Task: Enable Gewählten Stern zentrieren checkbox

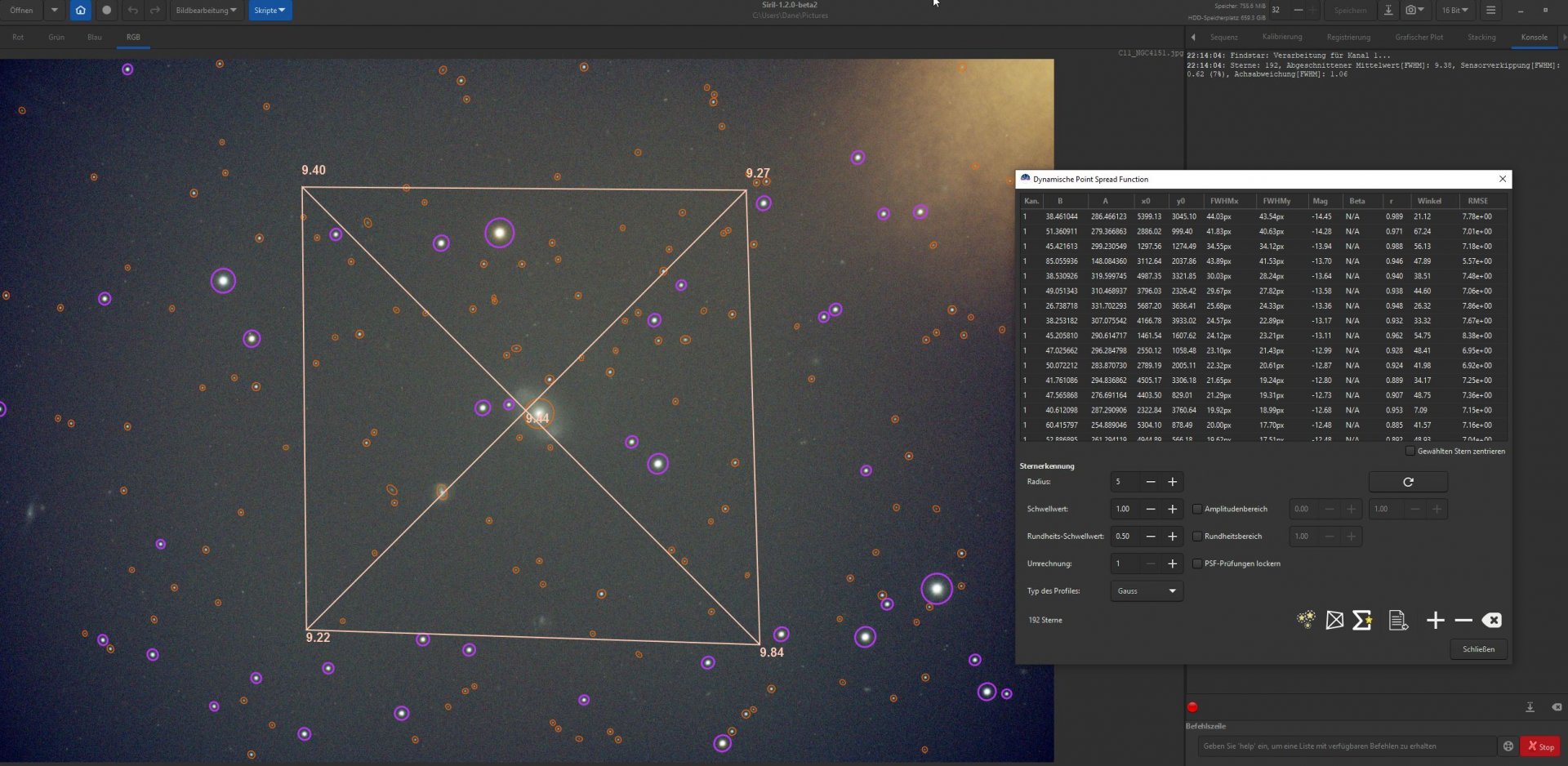Action: [x=1410, y=451]
